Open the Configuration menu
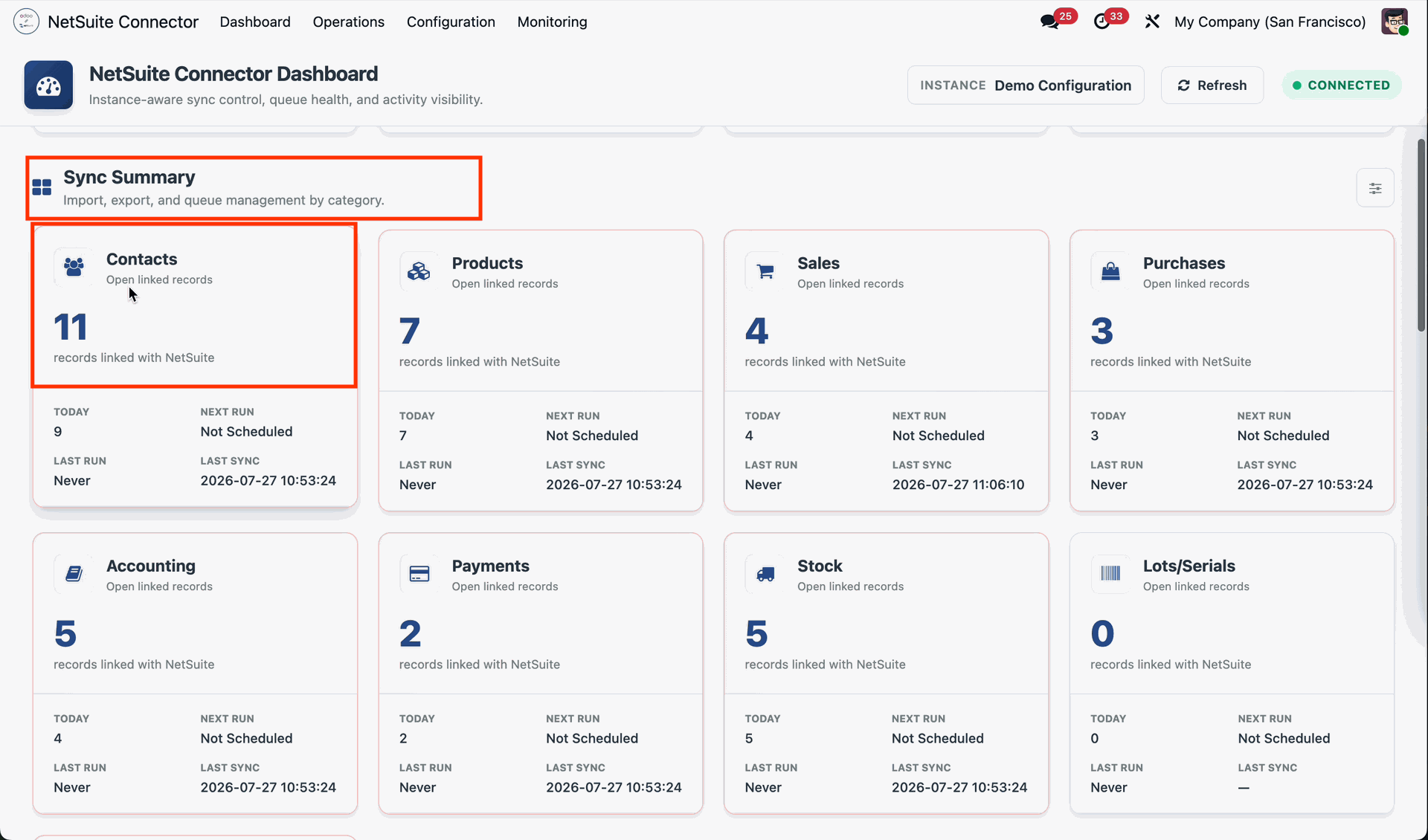This screenshot has width=1428, height=840. [x=451, y=22]
